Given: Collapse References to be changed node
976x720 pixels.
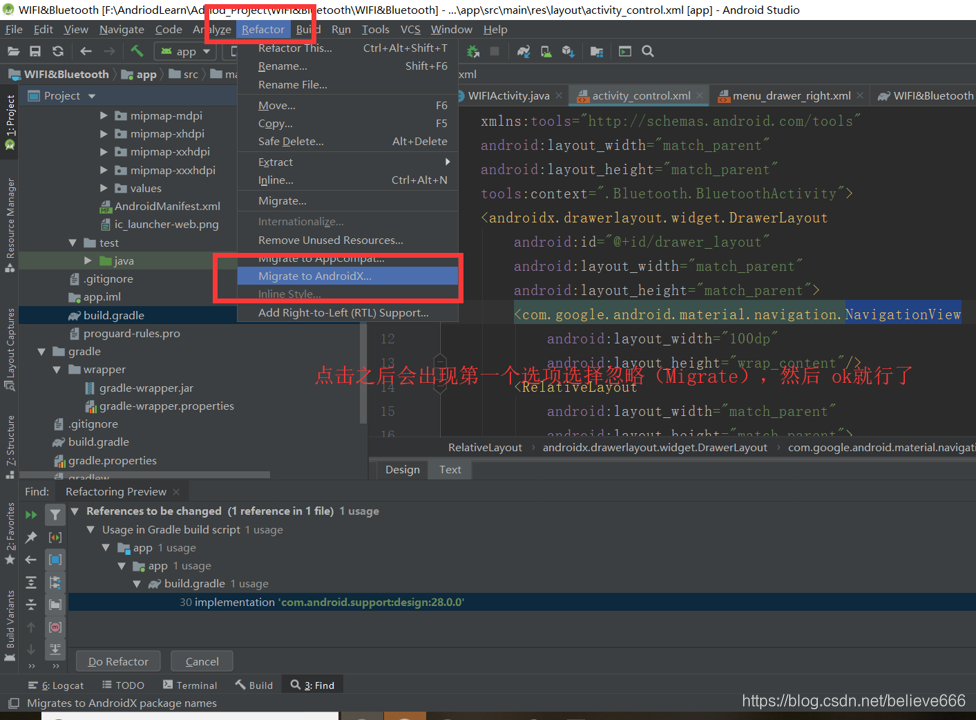Looking at the screenshot, I should pyautogui.click(x=75, y=511).
